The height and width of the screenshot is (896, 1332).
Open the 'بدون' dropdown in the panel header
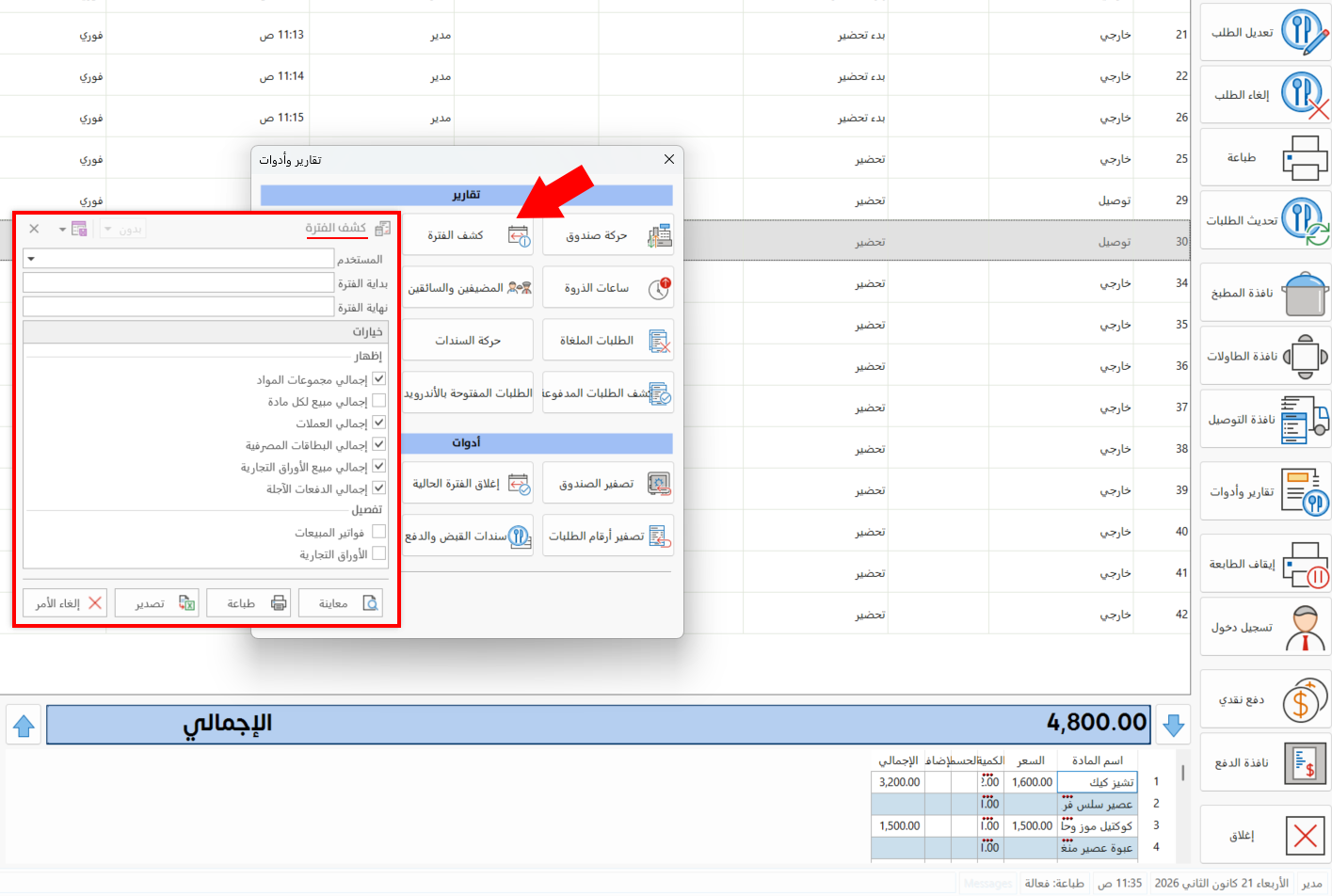tap(123, 230)
